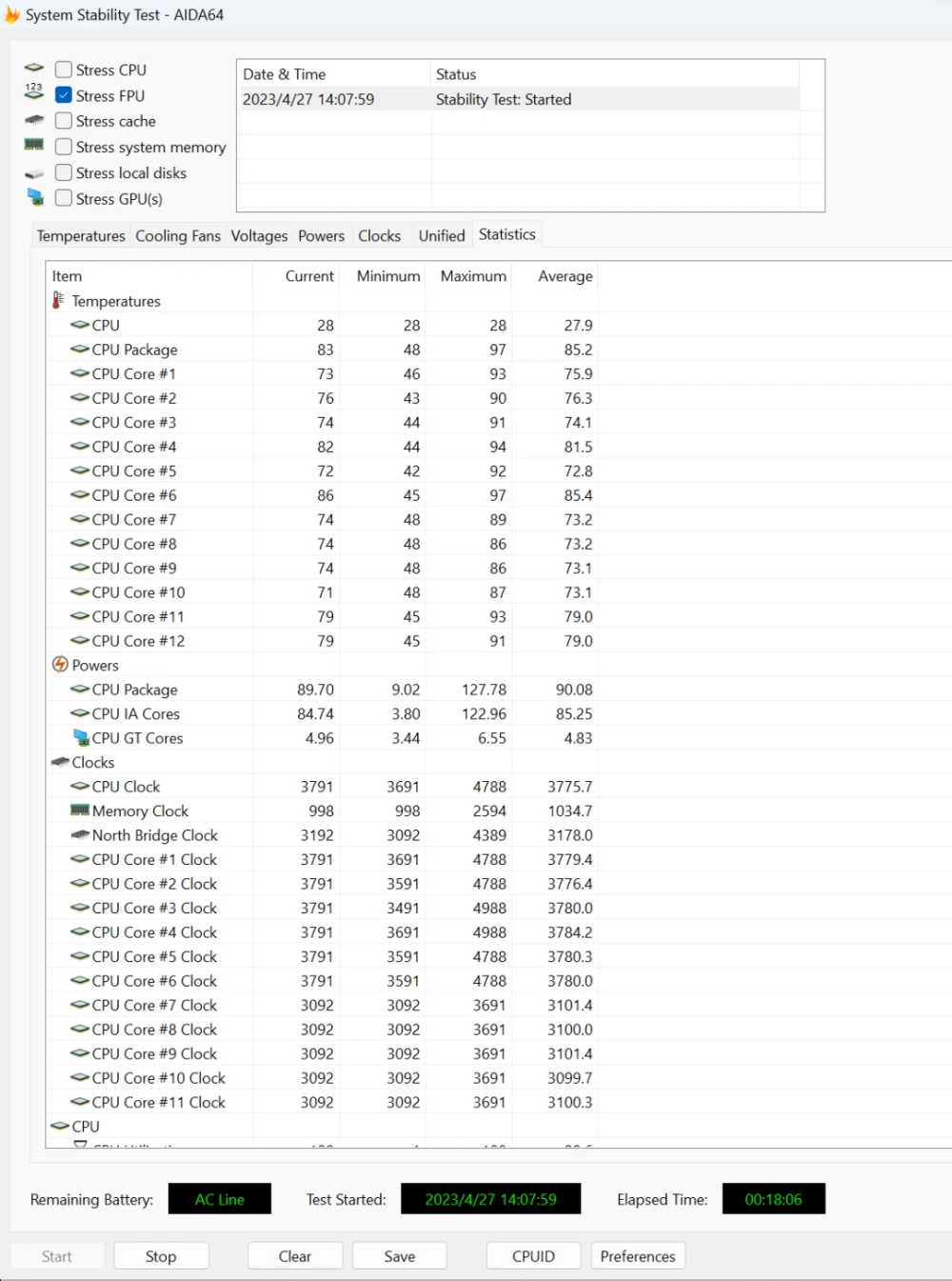Click the Date & Time column header
The image size is (952, 1281).
(333, 74)
